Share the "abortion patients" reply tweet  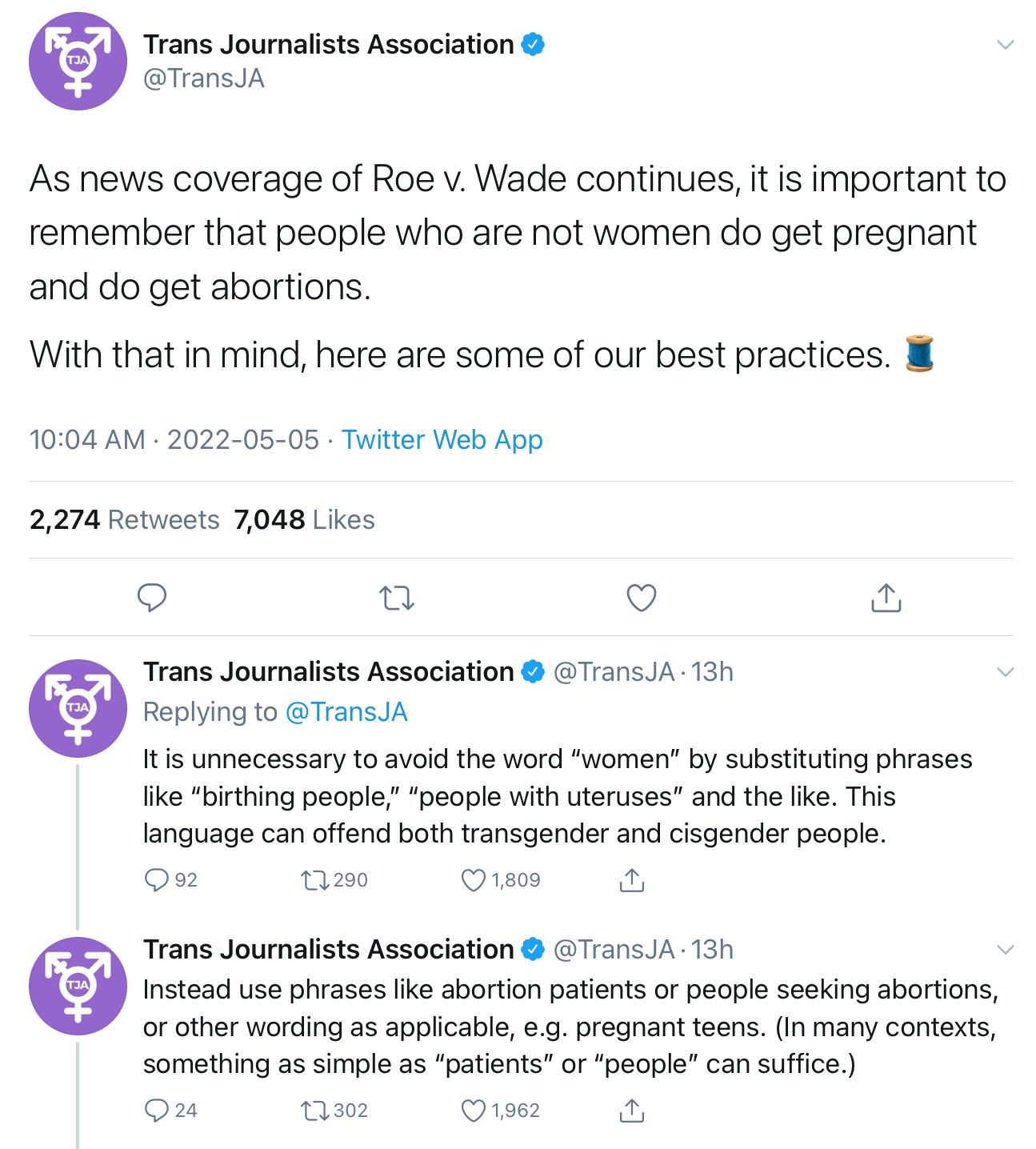pyautogui.click(x=631, y=1111)
